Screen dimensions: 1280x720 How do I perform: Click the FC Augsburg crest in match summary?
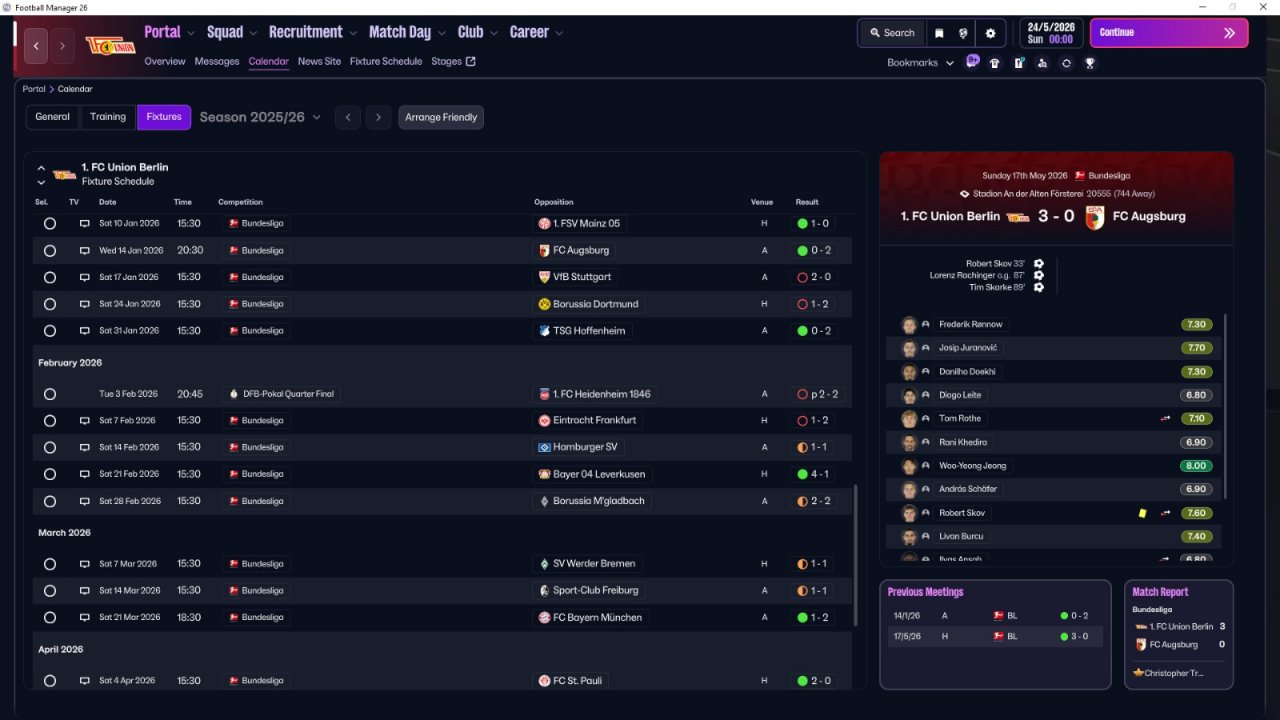coord(1095,216)
